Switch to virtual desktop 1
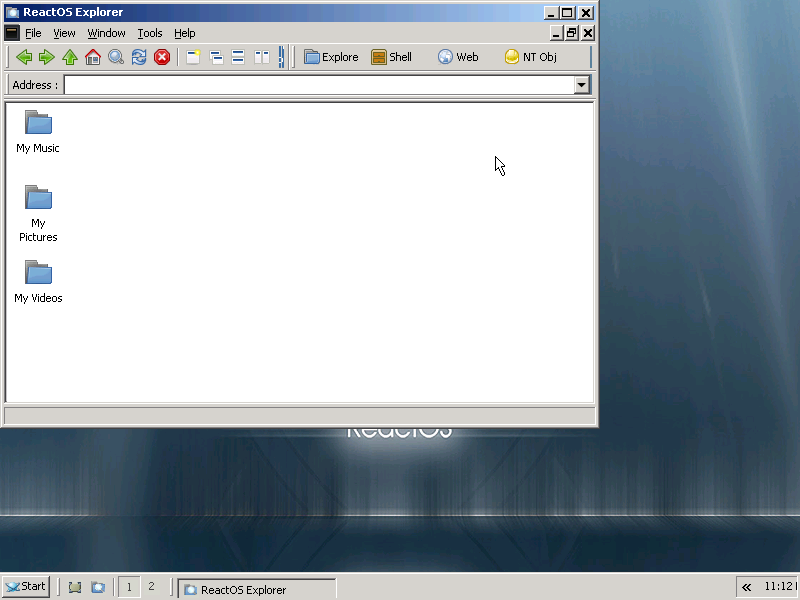The image size is (800, 600). 129,587
